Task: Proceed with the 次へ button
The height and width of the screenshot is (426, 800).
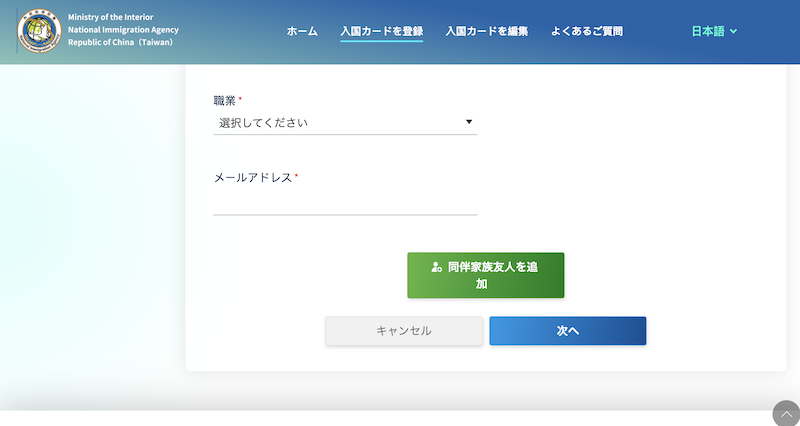Action: coord(567,331)
